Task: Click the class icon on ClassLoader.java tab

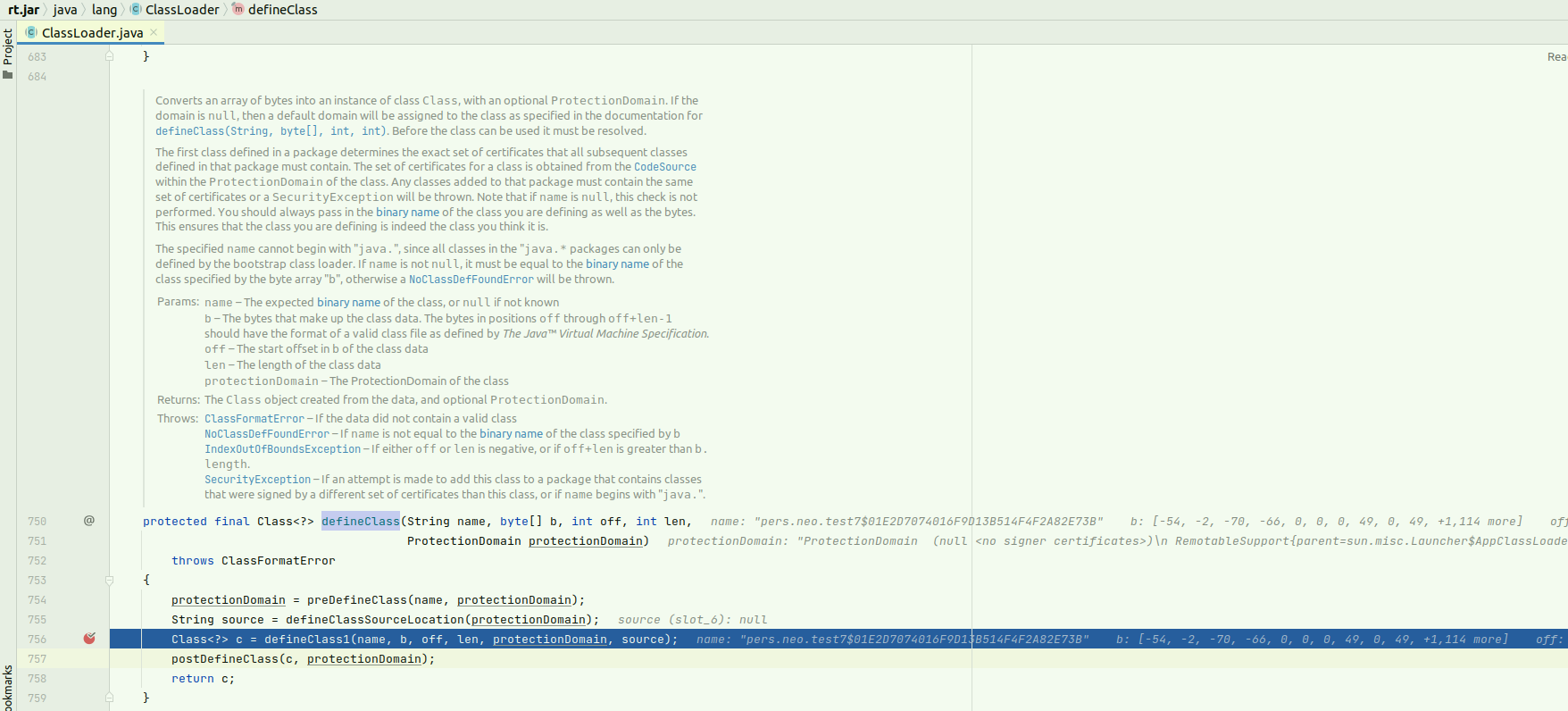Action: point(31,32)
